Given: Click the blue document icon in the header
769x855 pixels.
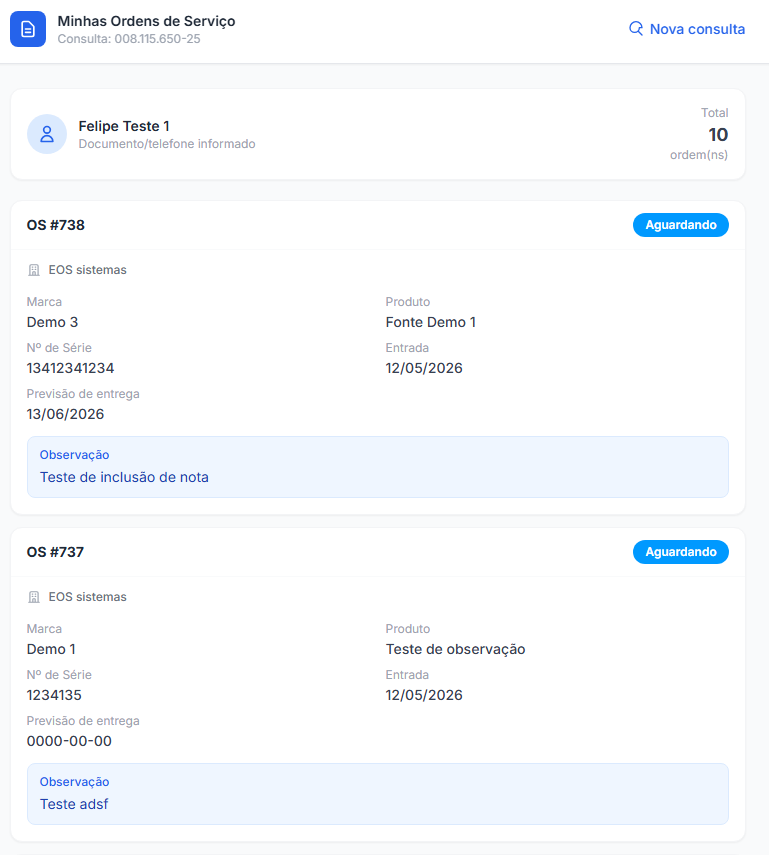Looking at the screenshot, I should tap(28, 29).
